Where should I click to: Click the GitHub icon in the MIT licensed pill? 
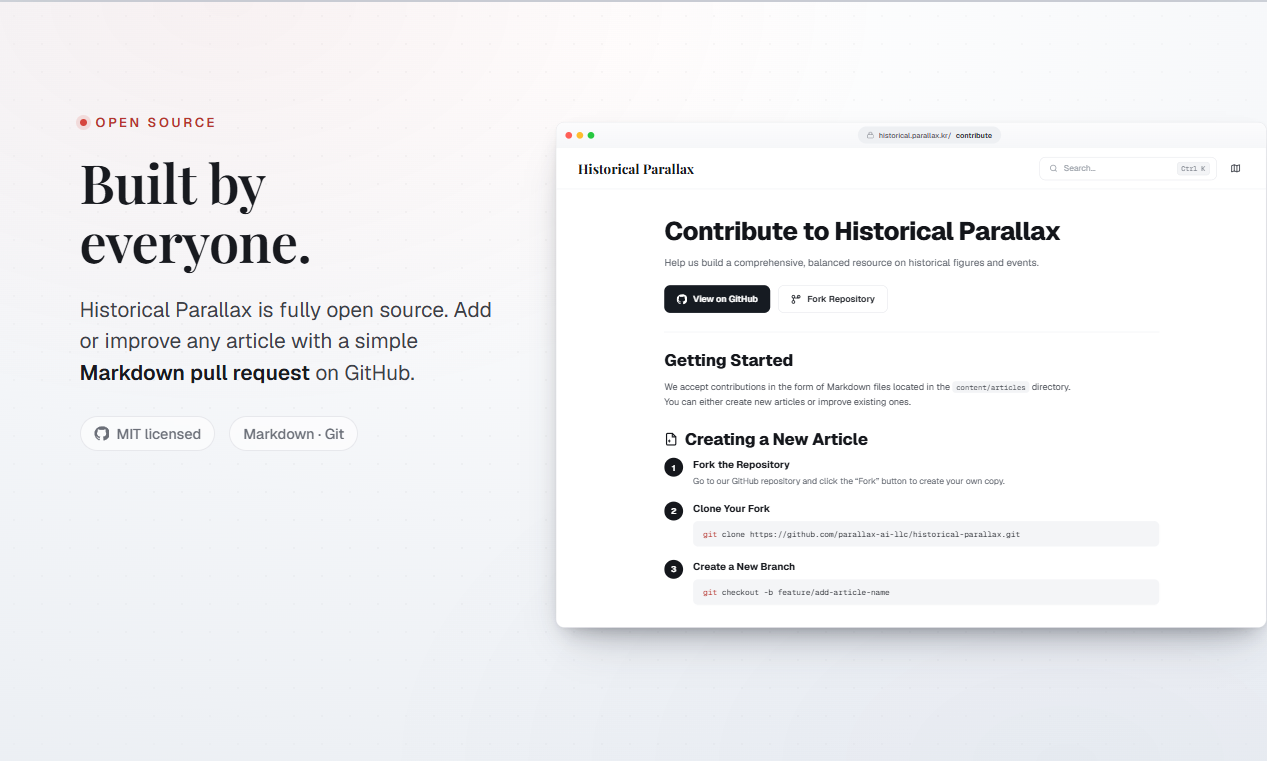pos(102,434)
